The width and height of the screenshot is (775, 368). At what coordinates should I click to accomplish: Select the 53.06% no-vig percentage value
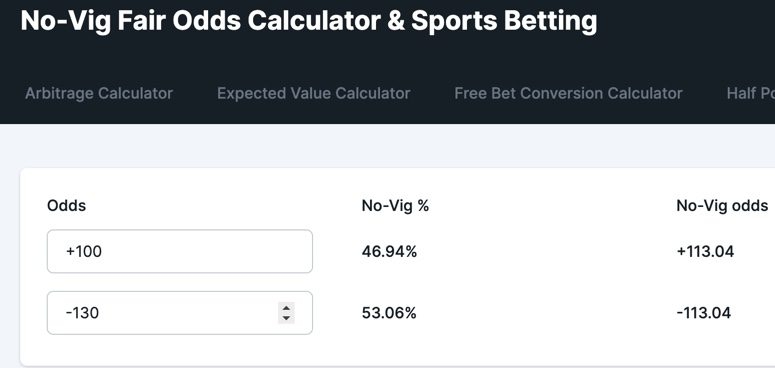tap(389, 313)
